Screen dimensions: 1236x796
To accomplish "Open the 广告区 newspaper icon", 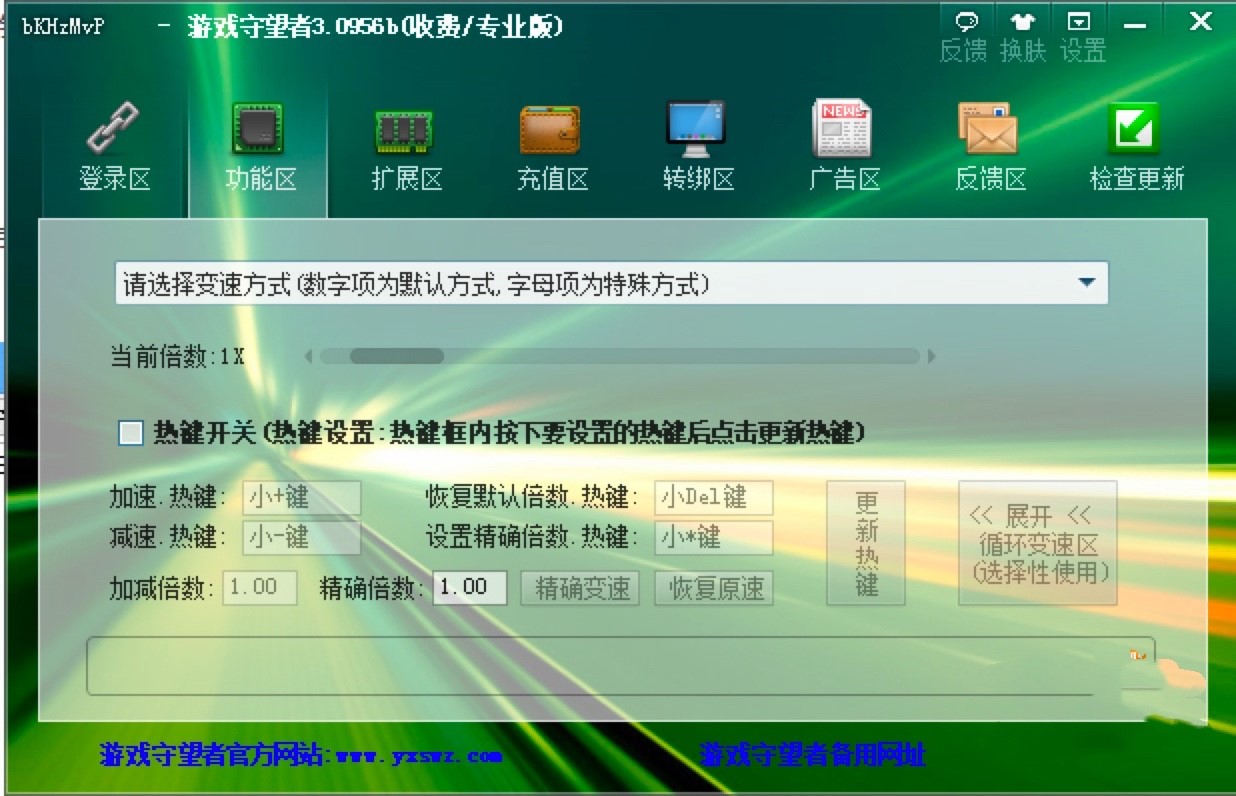I will 843,129.
